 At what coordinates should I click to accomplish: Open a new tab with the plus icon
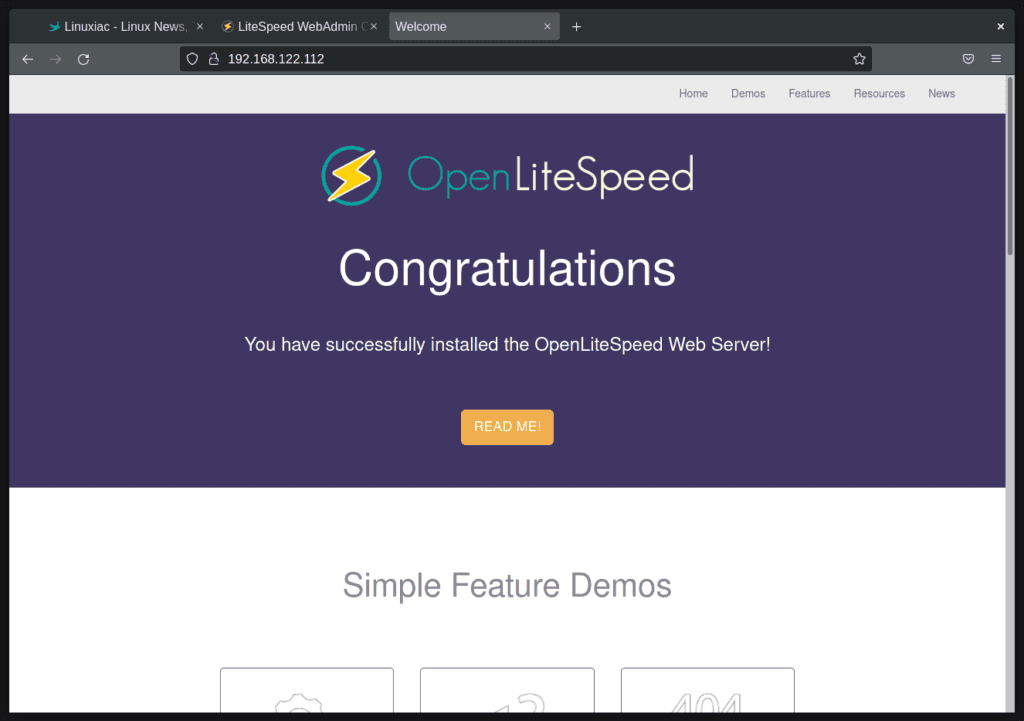576,27
